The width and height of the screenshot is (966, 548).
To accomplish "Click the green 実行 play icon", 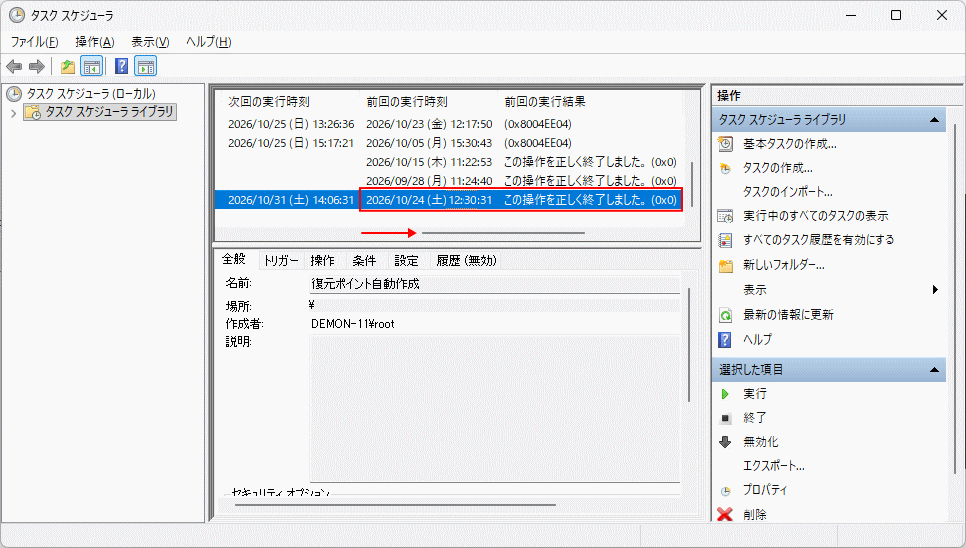I will click(x=725, y=394).
